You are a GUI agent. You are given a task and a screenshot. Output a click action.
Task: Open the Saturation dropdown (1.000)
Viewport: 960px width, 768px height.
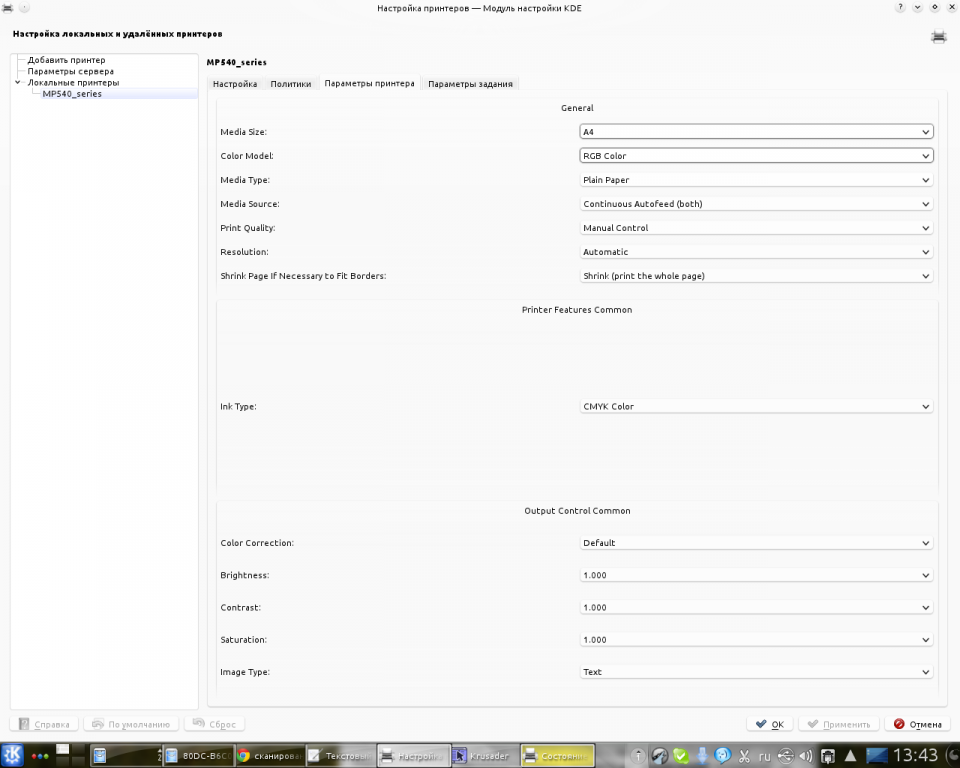tap(756, 639)
